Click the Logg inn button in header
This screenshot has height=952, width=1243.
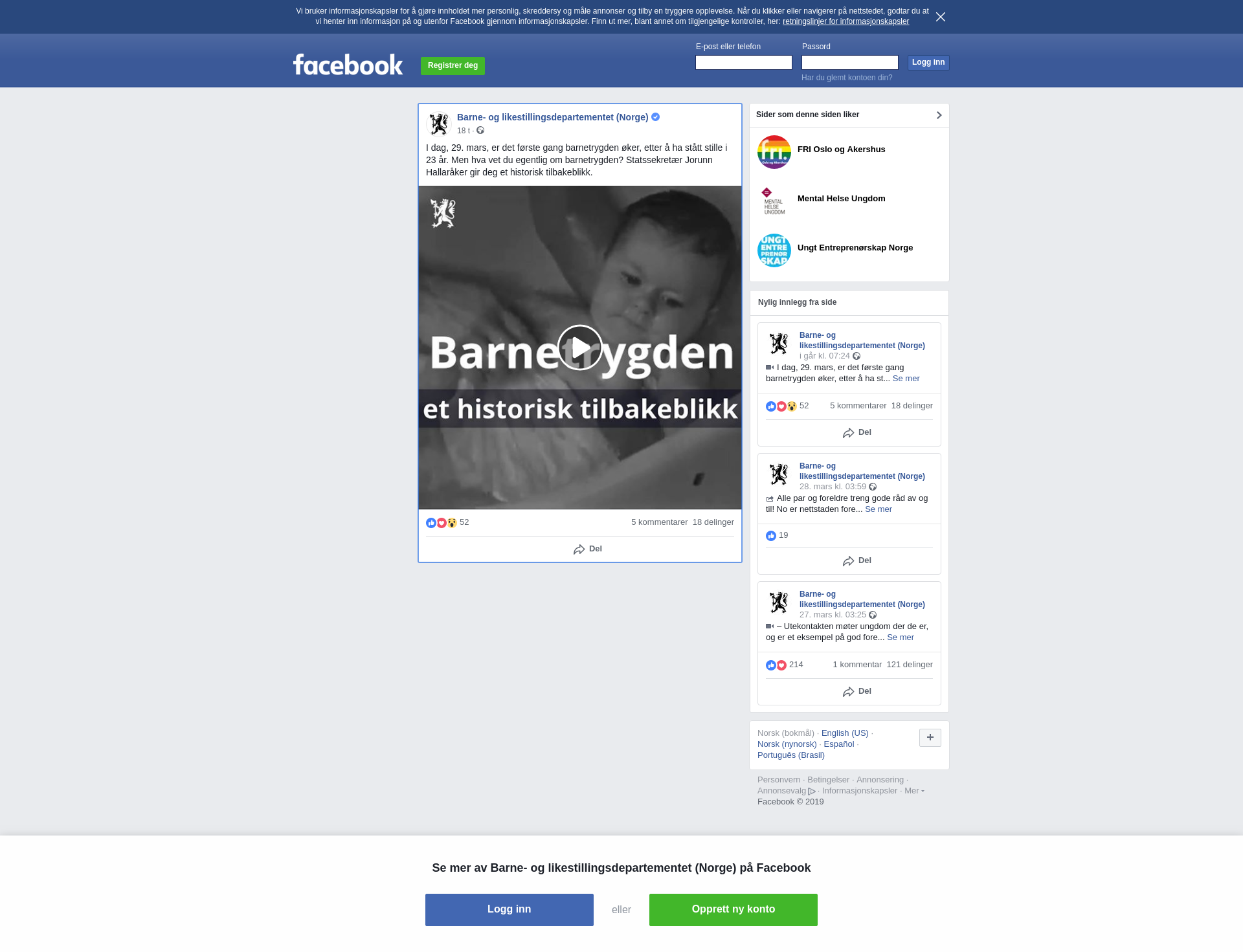(x=928, y=62)
